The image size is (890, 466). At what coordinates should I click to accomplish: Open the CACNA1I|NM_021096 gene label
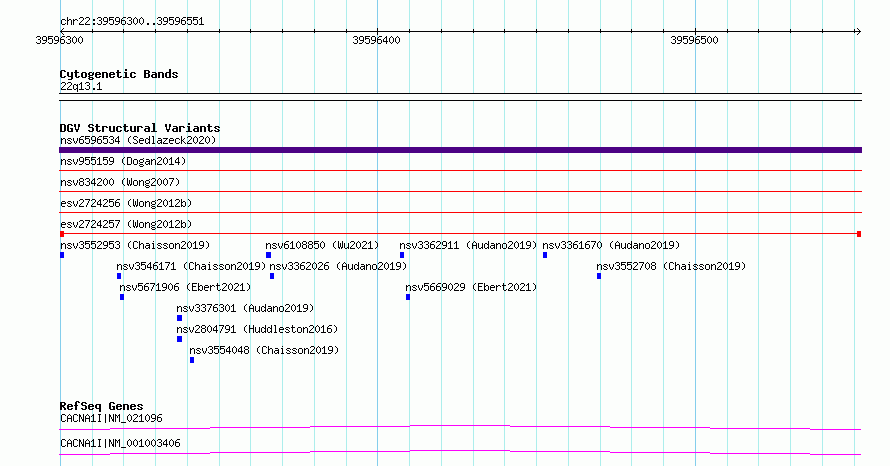[x=111, y=418]
